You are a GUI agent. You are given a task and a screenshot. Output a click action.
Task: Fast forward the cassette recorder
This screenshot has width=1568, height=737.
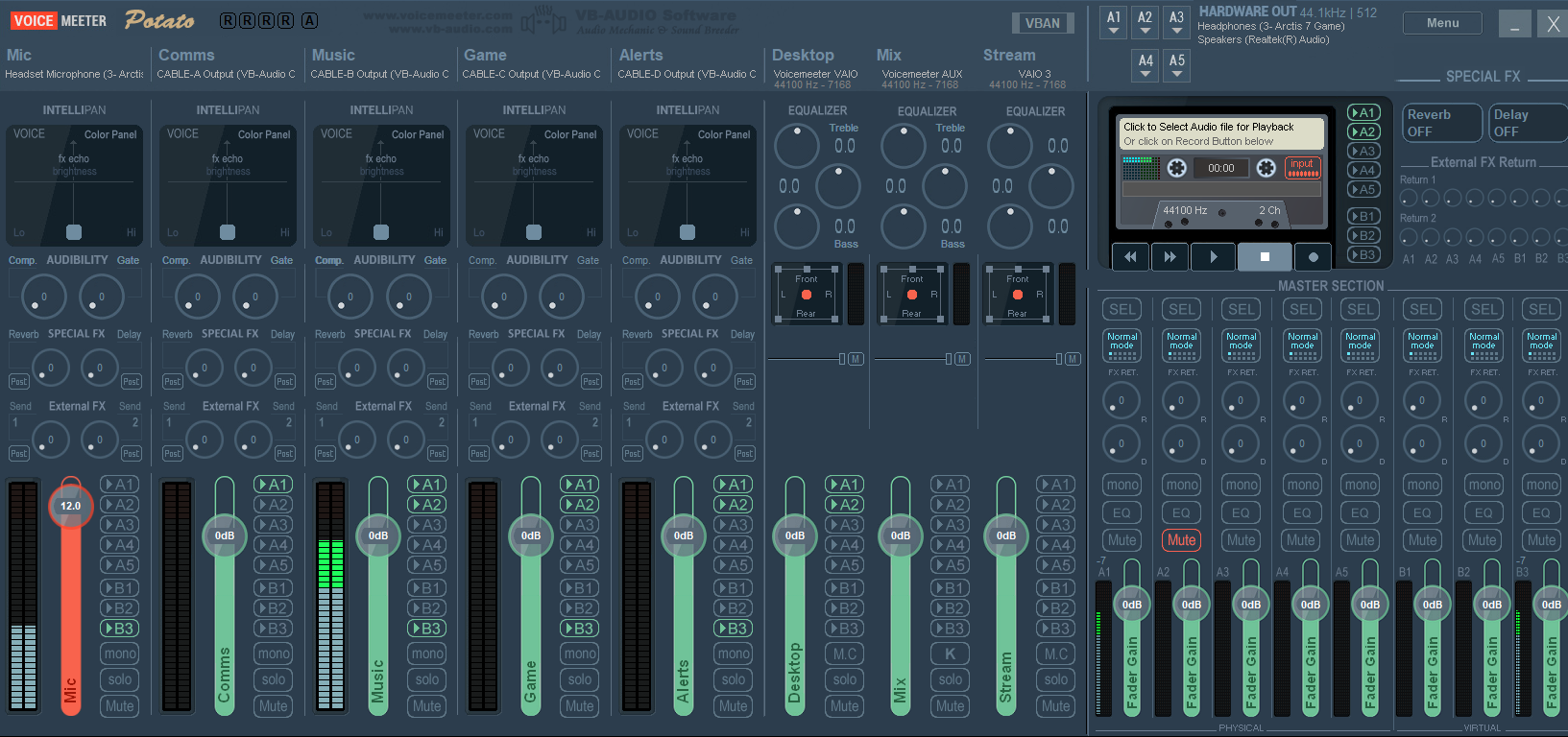tap(1170, 256)
